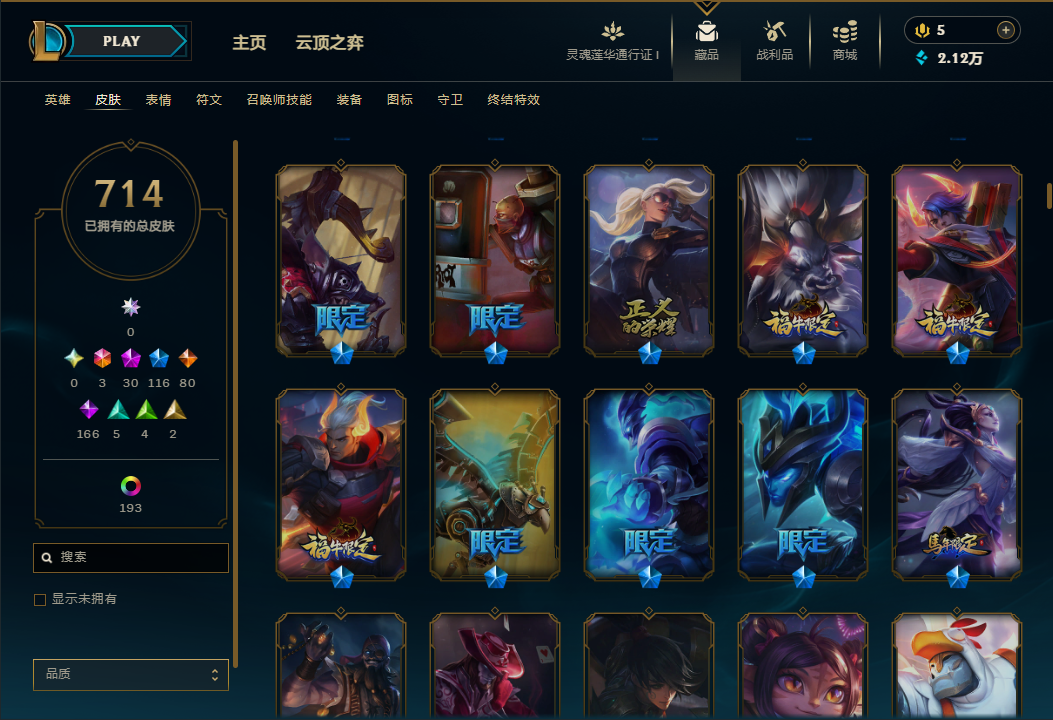Click the blue gem count 116 icon
Screen dimensions: 1053x720
click(x=158, y=358)
